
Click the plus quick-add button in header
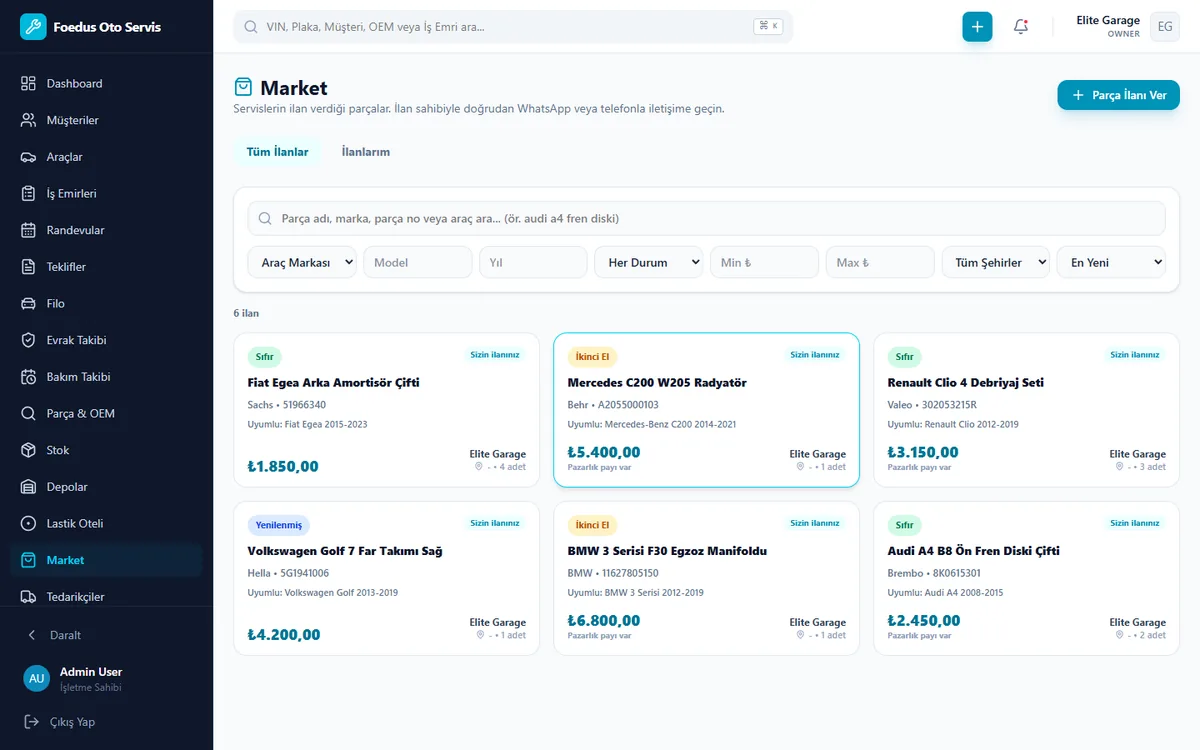click(x=977, y=27)
